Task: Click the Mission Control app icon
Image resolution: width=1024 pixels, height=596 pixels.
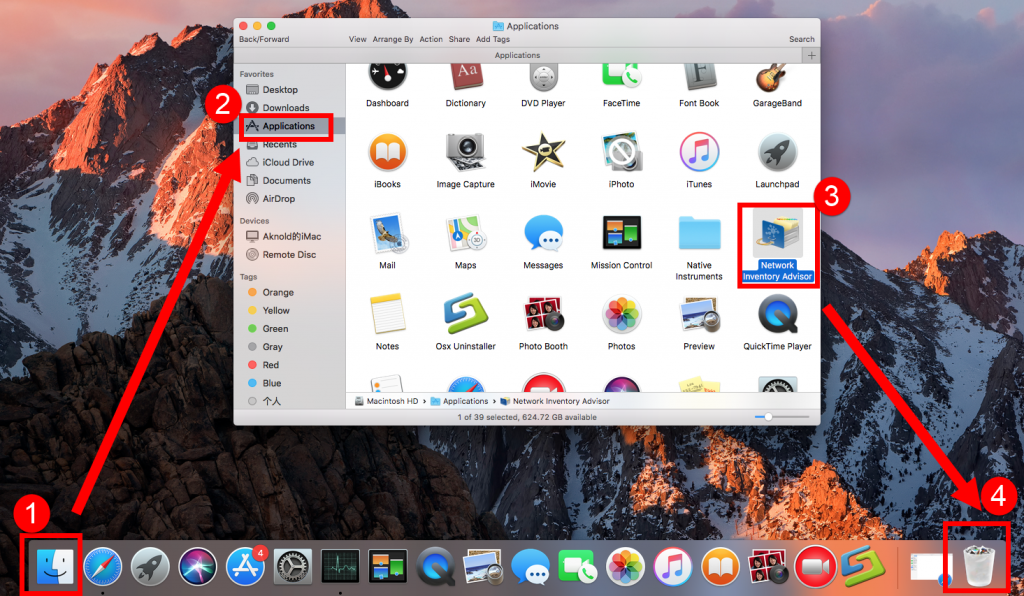Action: [621, 233]
